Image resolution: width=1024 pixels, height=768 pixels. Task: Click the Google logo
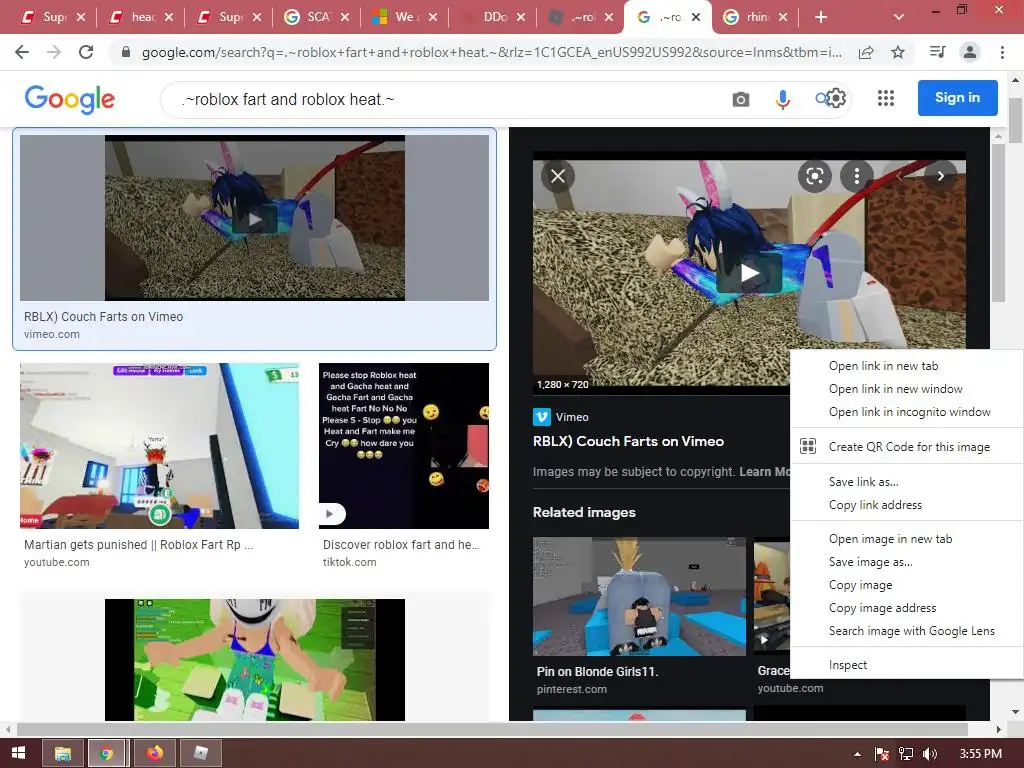pyautogui.click(x=70, y=99)
